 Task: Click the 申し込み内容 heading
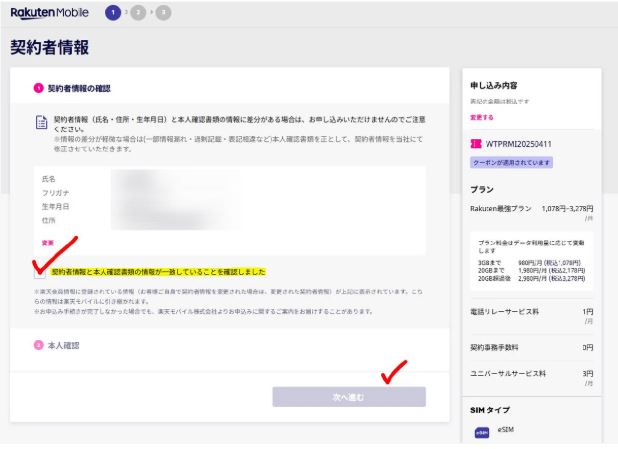(493, 85)
